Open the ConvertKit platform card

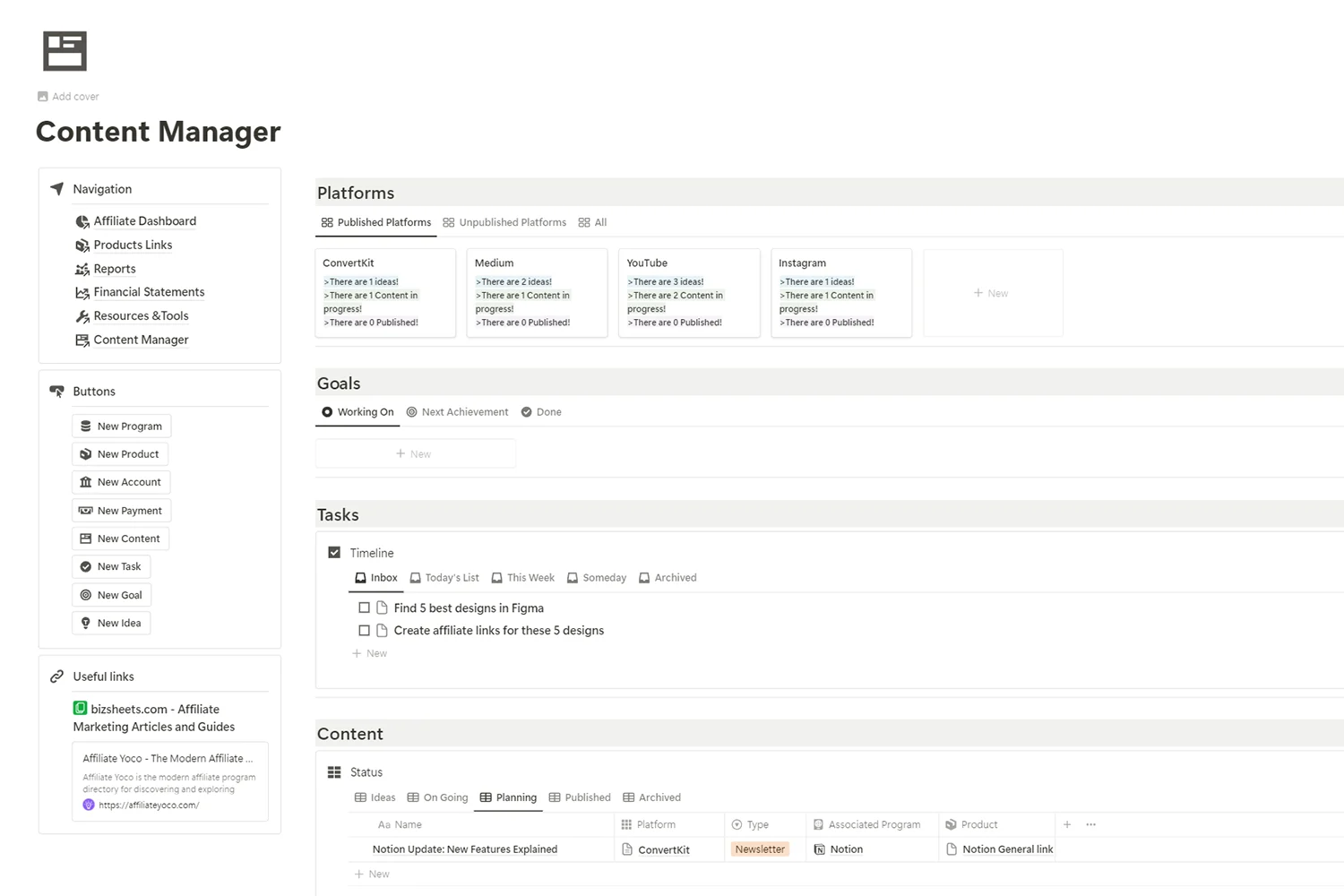(x=385, y=293)
